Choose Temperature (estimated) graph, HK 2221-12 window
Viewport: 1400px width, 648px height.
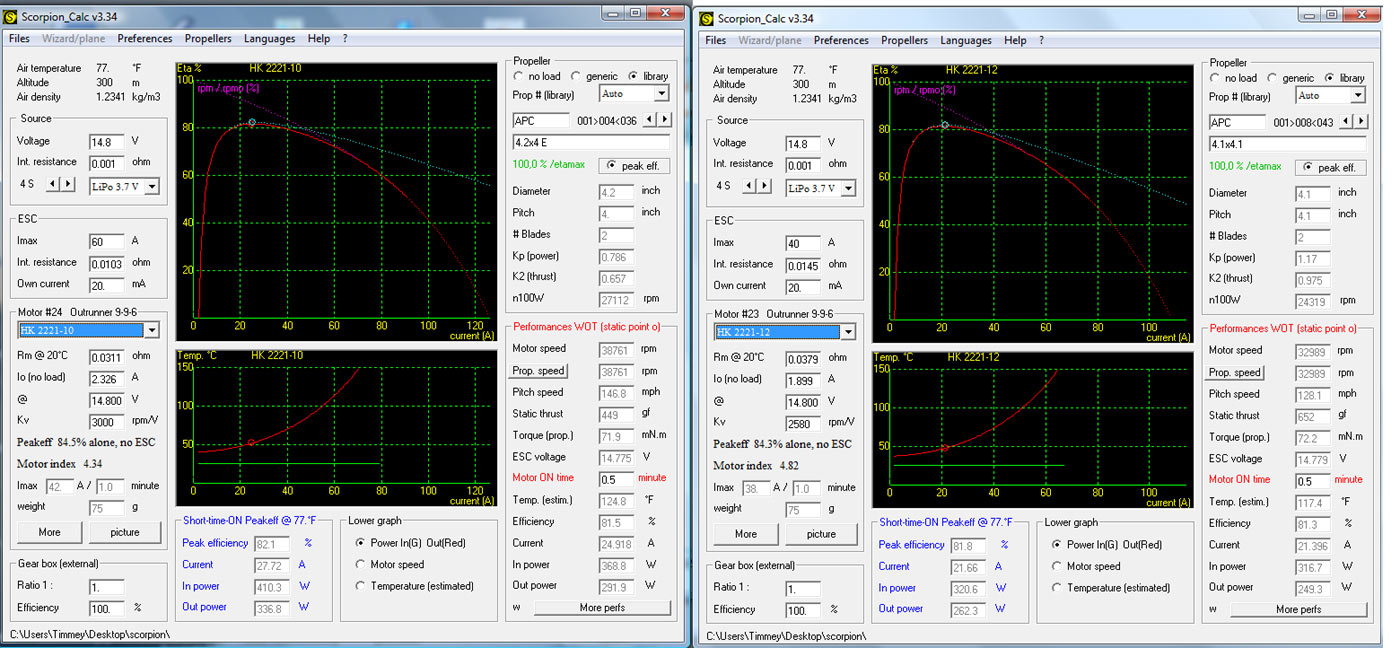[1058, 588]
